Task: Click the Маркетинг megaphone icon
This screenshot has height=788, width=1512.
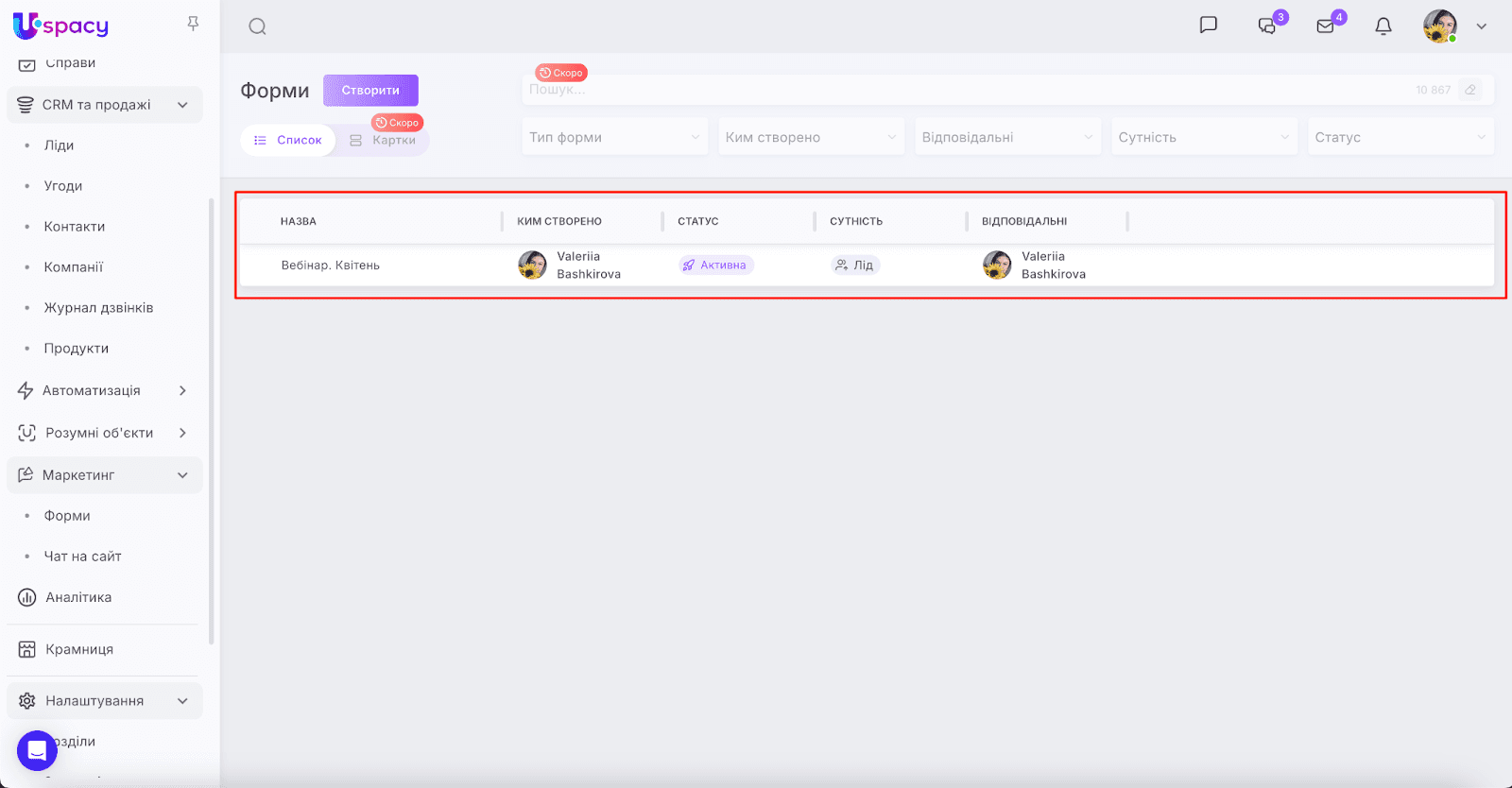Action: (x=26, y=475)
